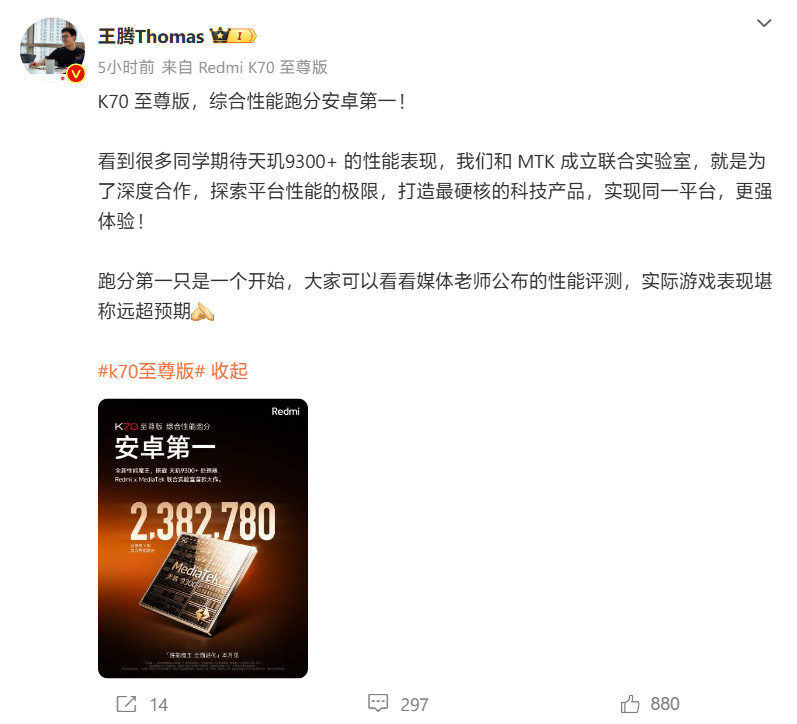Click 王腾Thomas profile avatar
Screen dimensions: 797x724
(x=52, y=50)
